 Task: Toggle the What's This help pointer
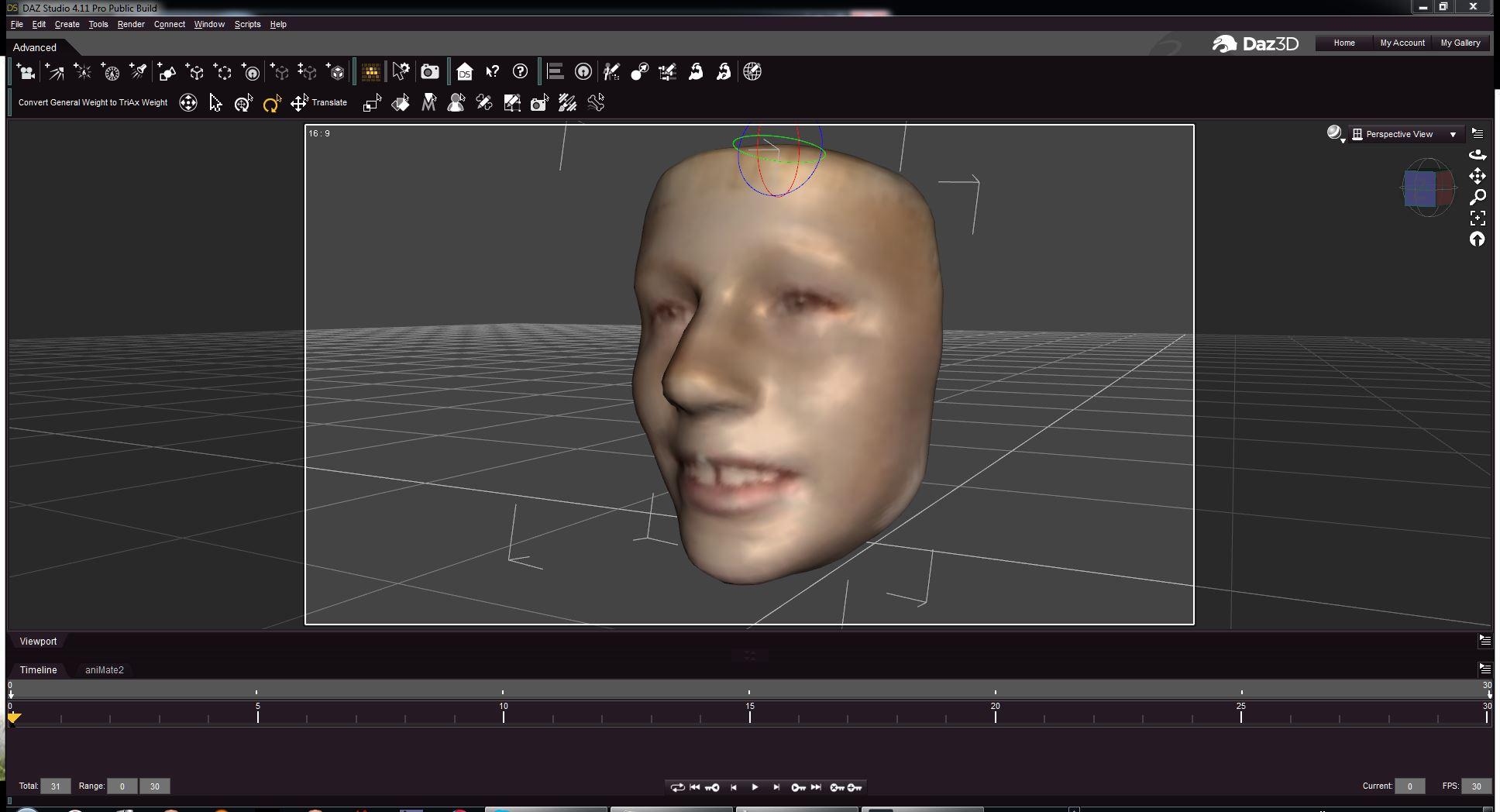tap(493, 72)
